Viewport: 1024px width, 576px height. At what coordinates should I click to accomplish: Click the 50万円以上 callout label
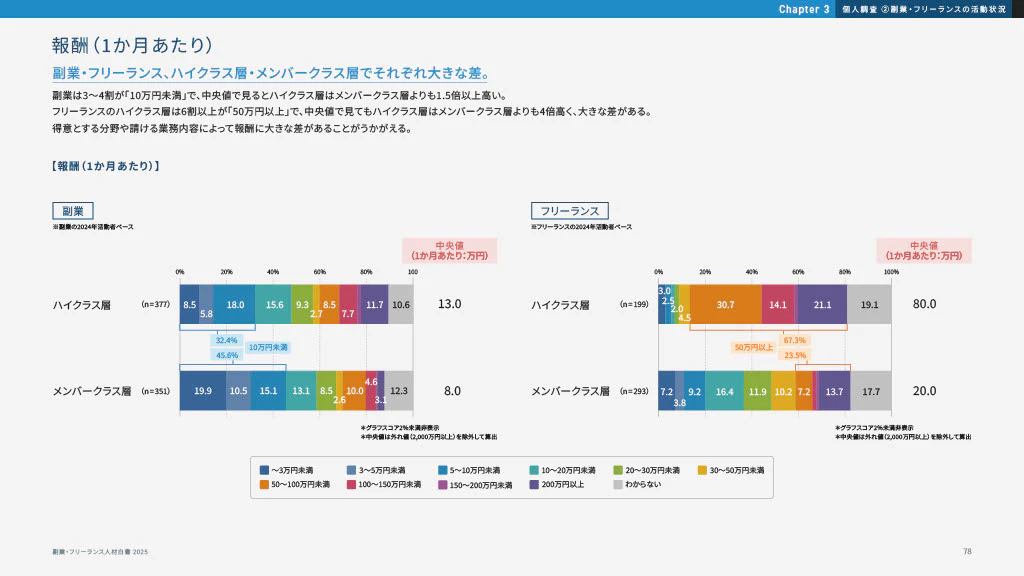click(x=753, y=347)
